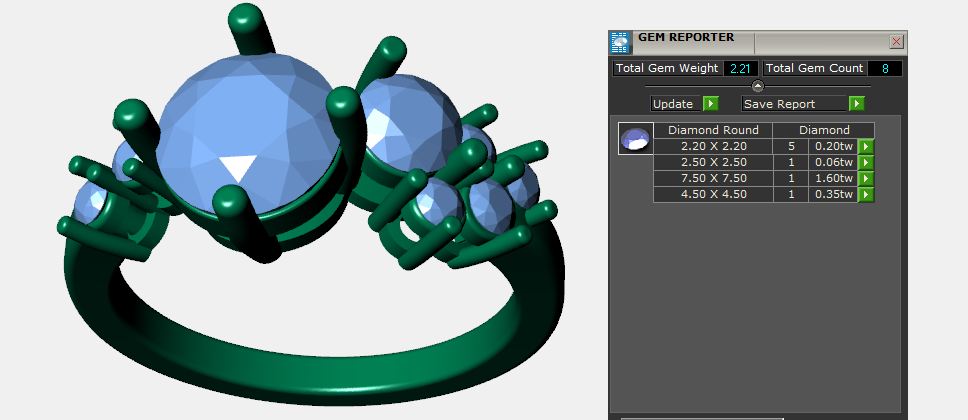This screenshot has height=420, width=968.
Task: Click the quantity 5 cell
Action: pos(791,146)
